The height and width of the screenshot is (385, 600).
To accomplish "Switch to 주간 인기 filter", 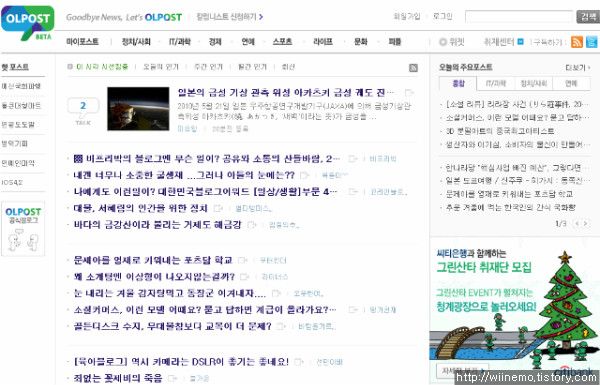I will pos(208,67).
